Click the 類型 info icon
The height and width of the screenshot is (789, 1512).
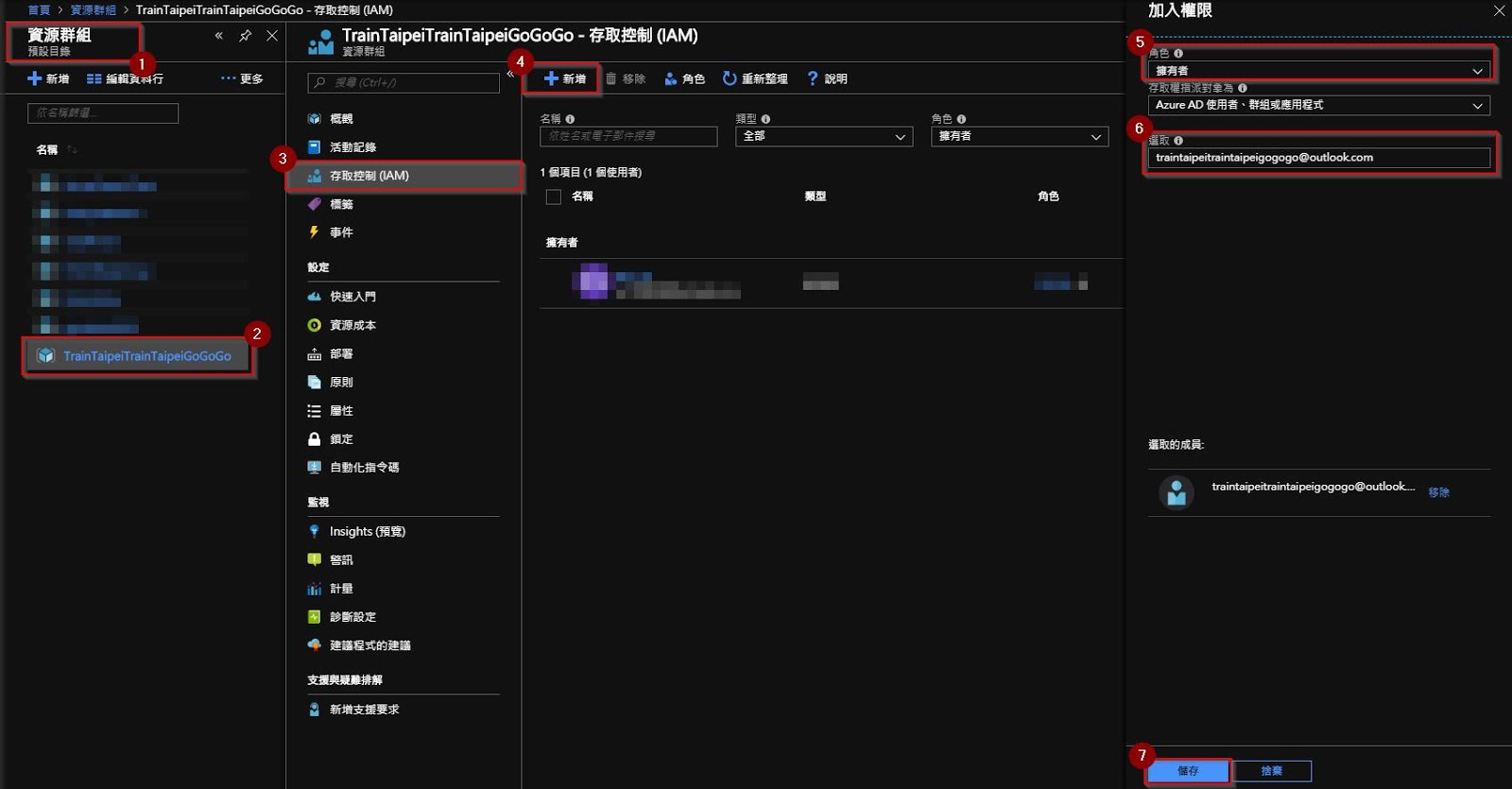pyautogui.click(x=765, y=119)
